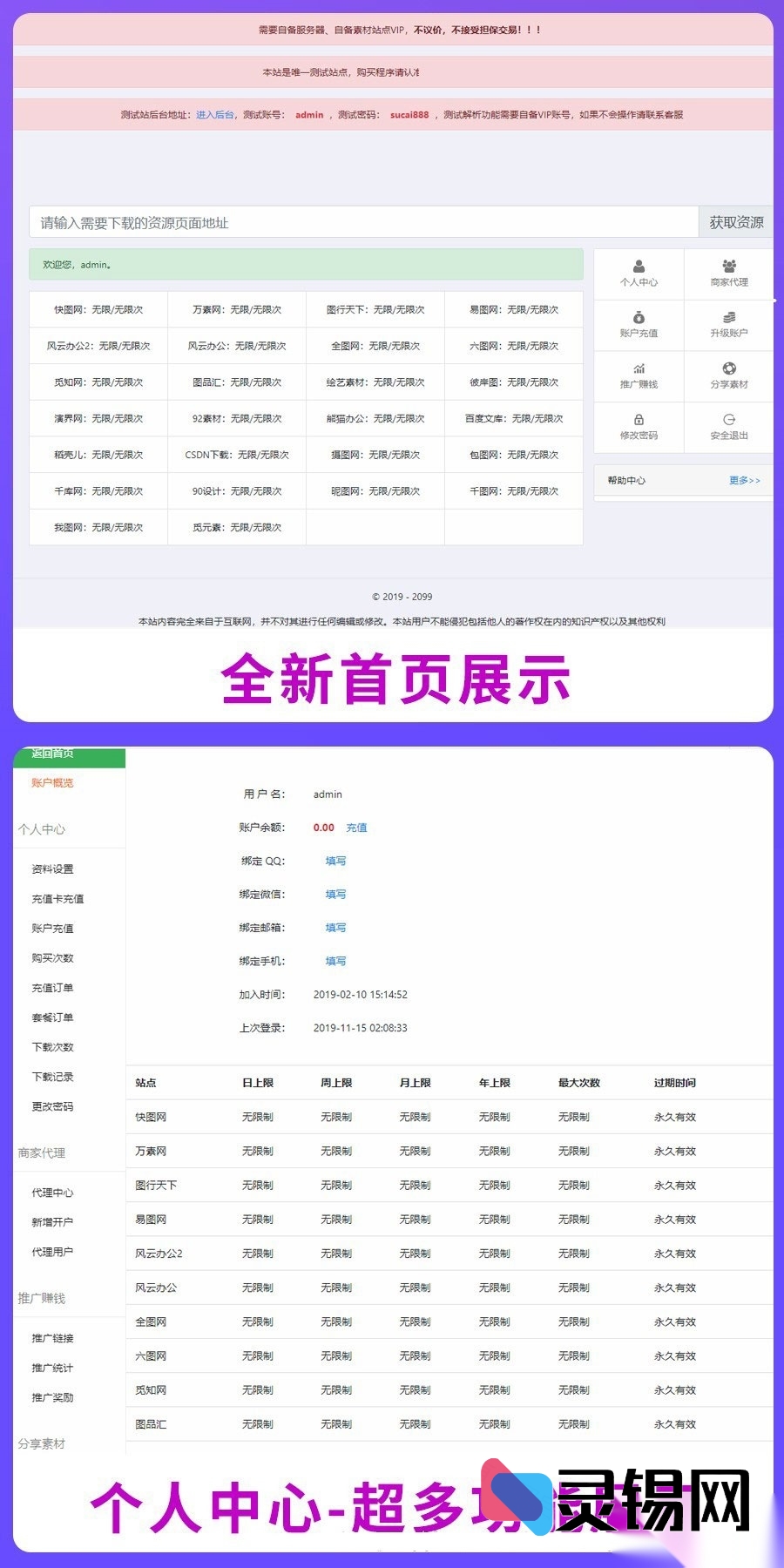
Task: Click 修改密码 lock icon
Action: pyautogui.click(x=639, y=419)
